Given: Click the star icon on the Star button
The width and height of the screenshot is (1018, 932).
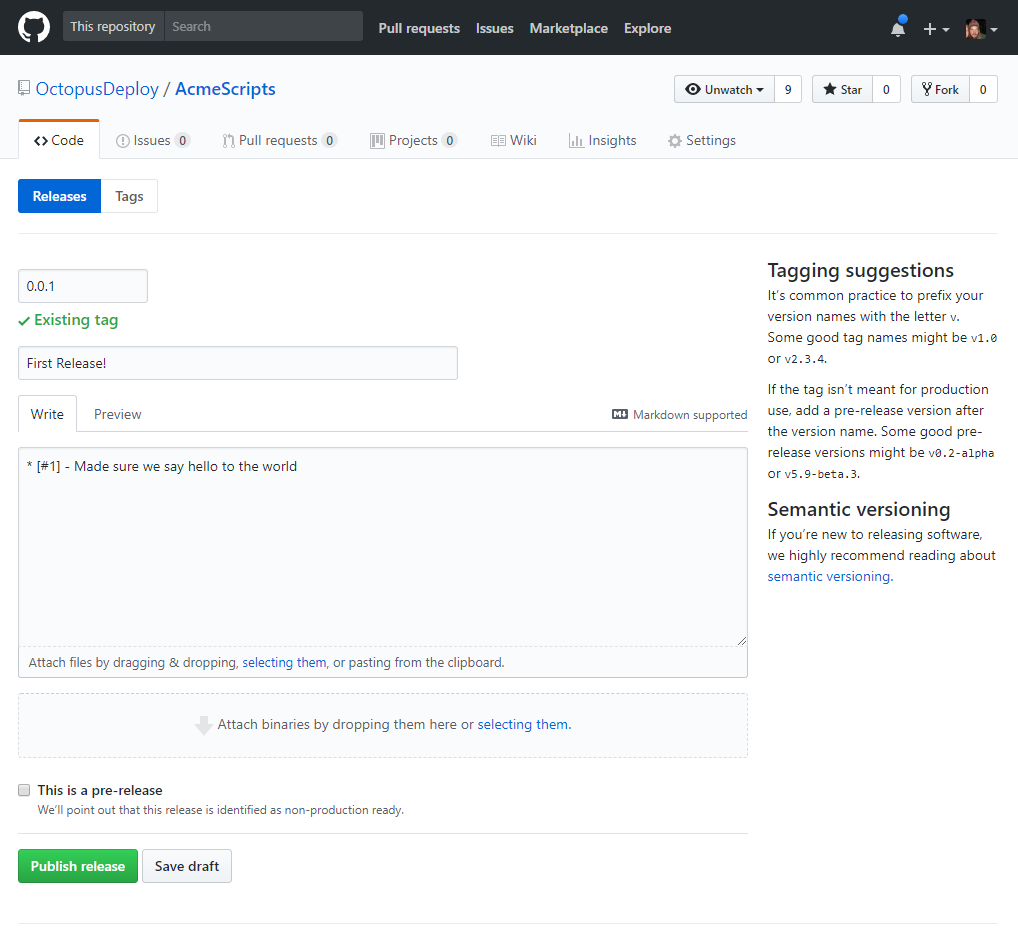Looking at the screenshot, I should [831, 88].
